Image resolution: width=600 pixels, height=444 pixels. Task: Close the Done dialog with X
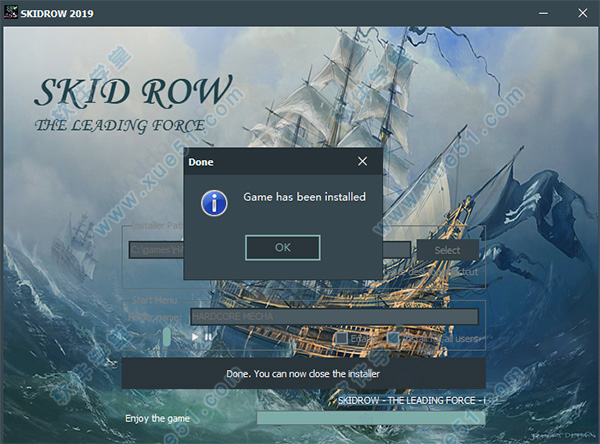coord(362,161)
